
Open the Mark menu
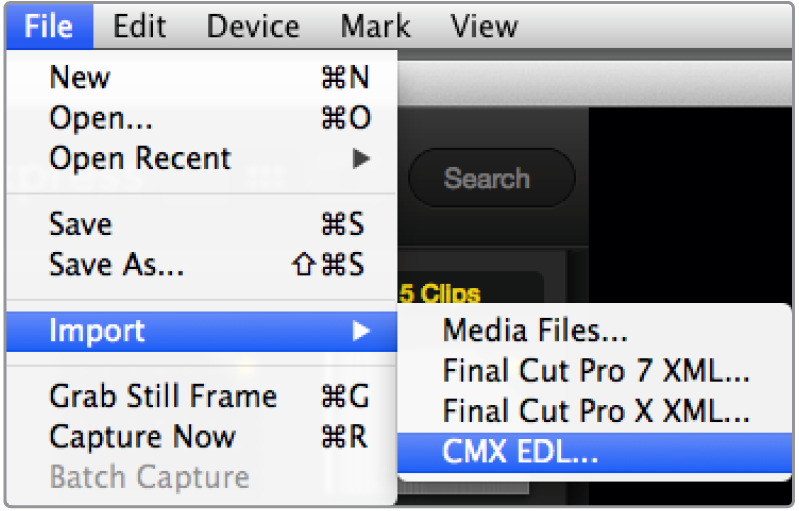tap(373, 25)
